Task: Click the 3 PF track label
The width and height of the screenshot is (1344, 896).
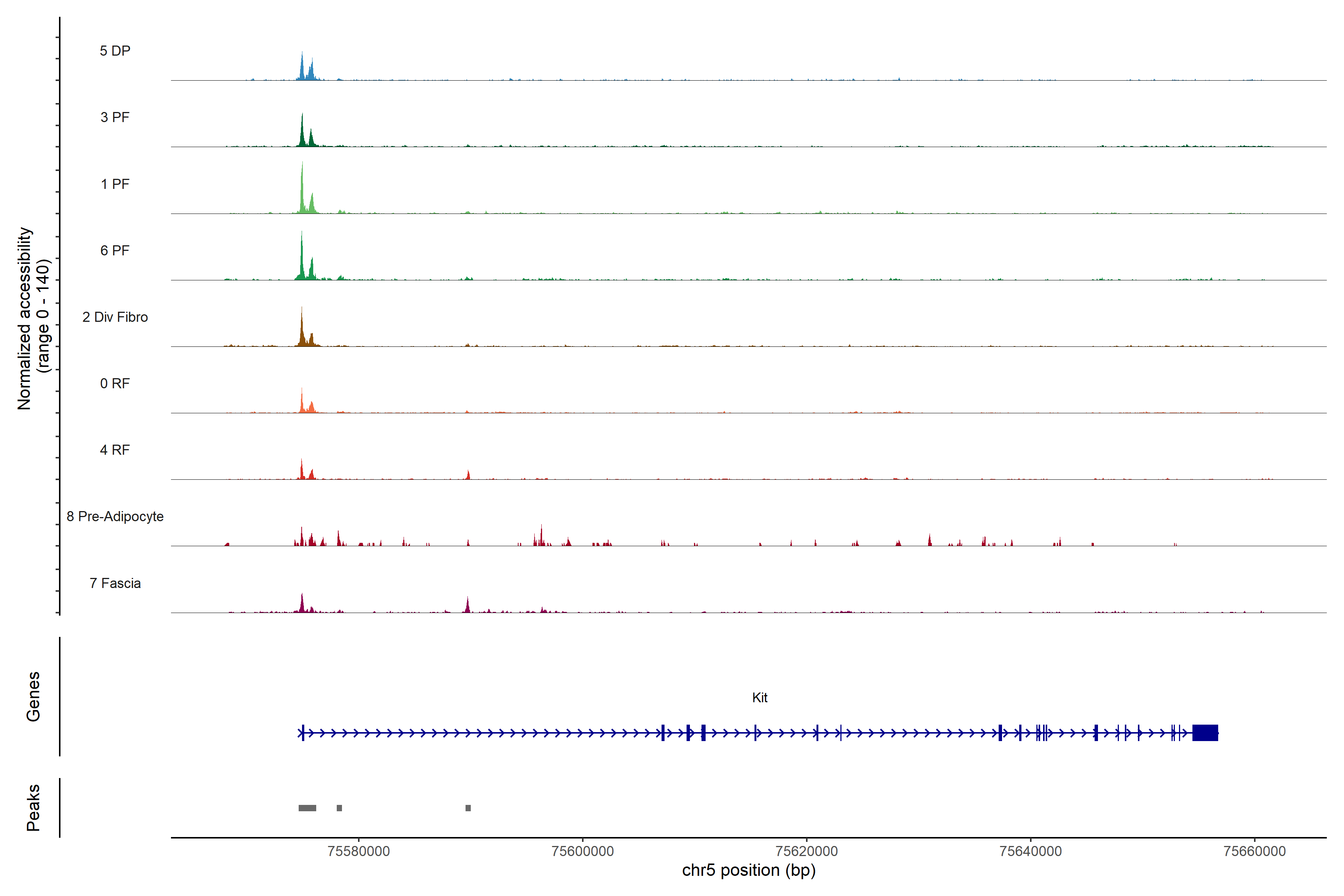Action: pyautogui.click(x=115, y=117)
